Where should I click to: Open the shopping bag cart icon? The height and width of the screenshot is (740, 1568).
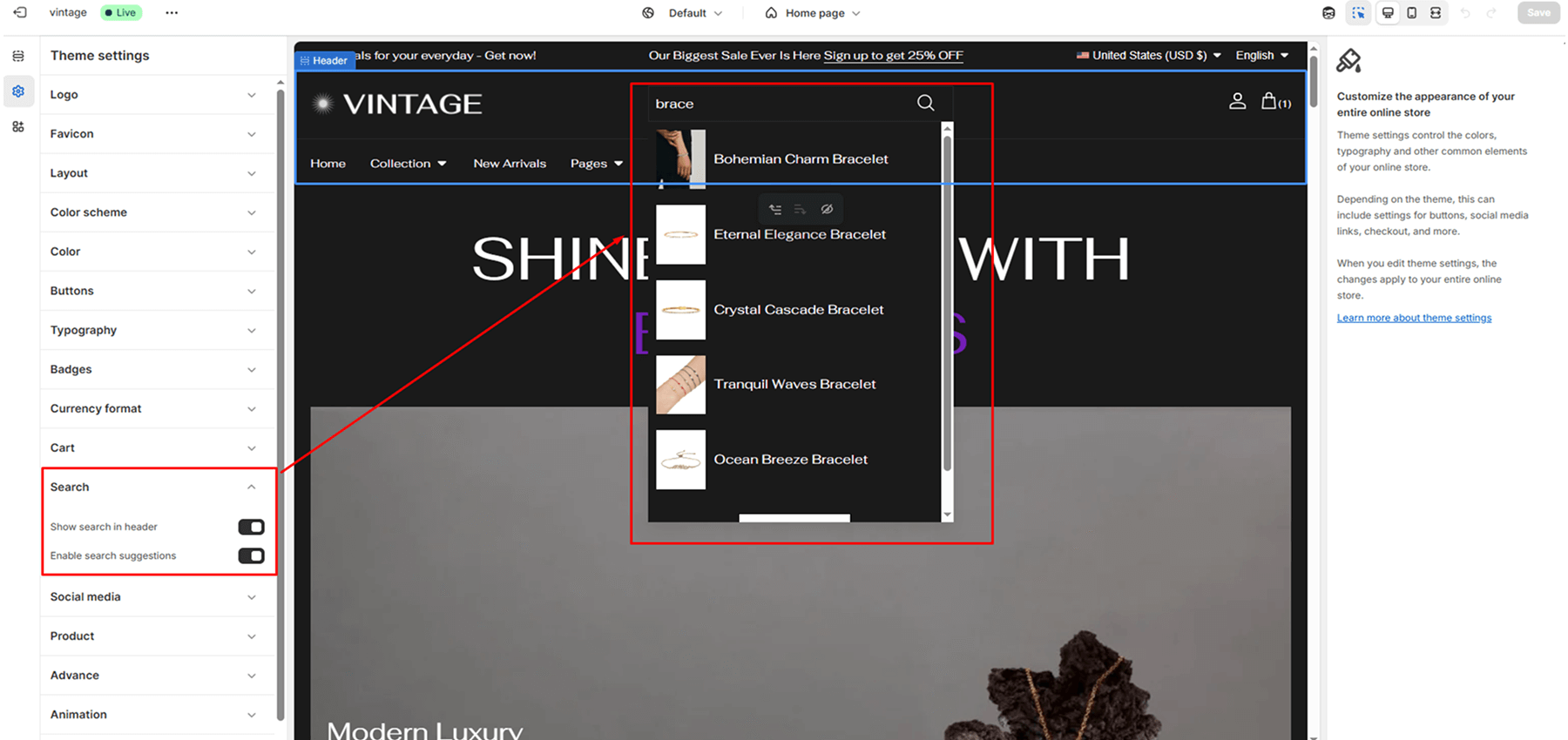[1276, 101]
